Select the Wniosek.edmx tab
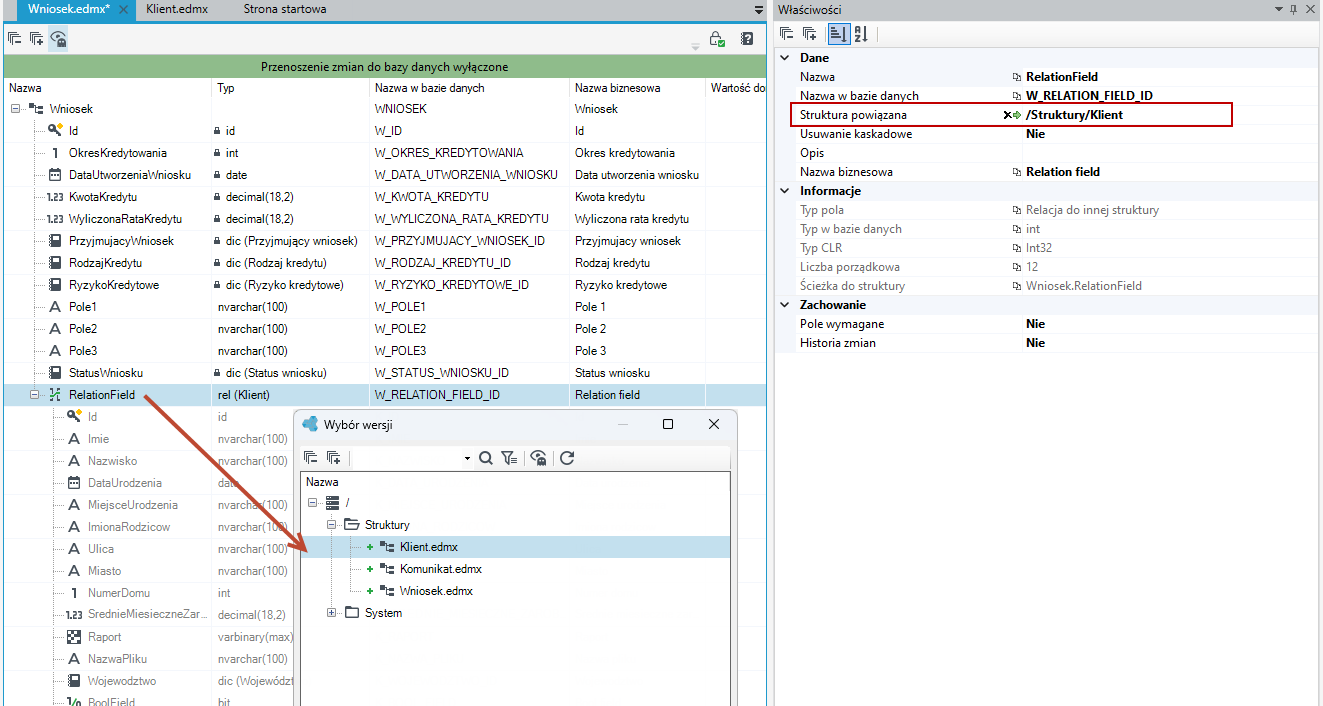The image size is (1323, 706). coord(70,9)
